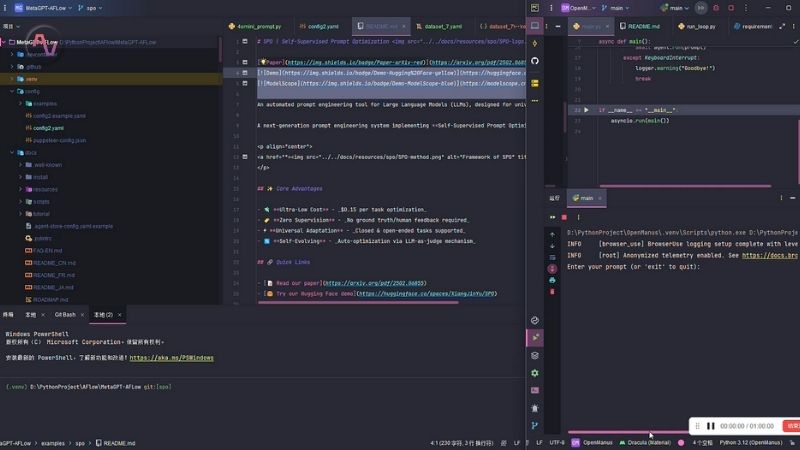The width and height of the screenshot is (800, 450).
Task: Click horizontal scrollbar of main.py editor
Action: (x=685, y=186)
